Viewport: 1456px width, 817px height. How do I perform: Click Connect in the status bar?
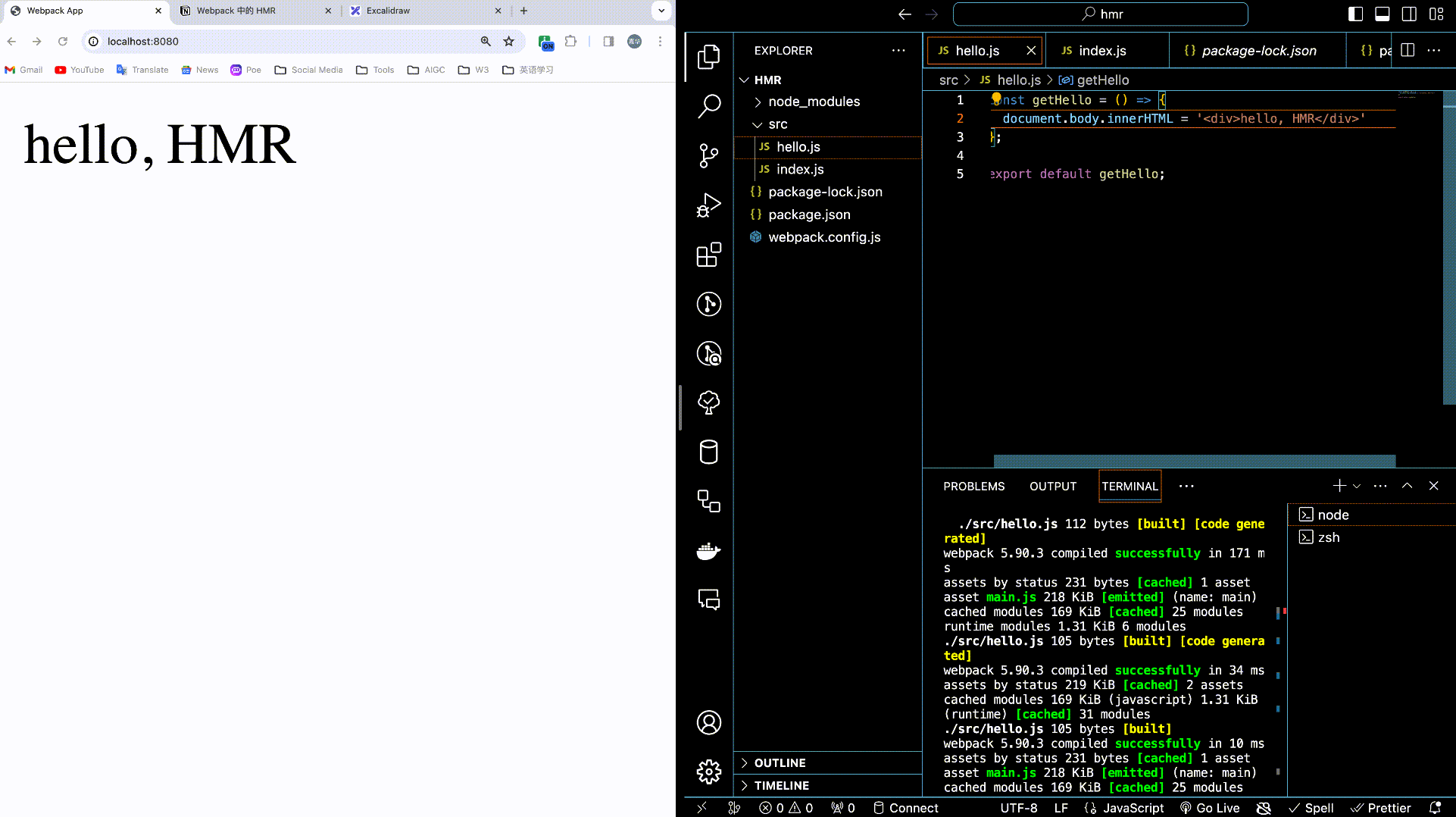[x=906, y=808]
